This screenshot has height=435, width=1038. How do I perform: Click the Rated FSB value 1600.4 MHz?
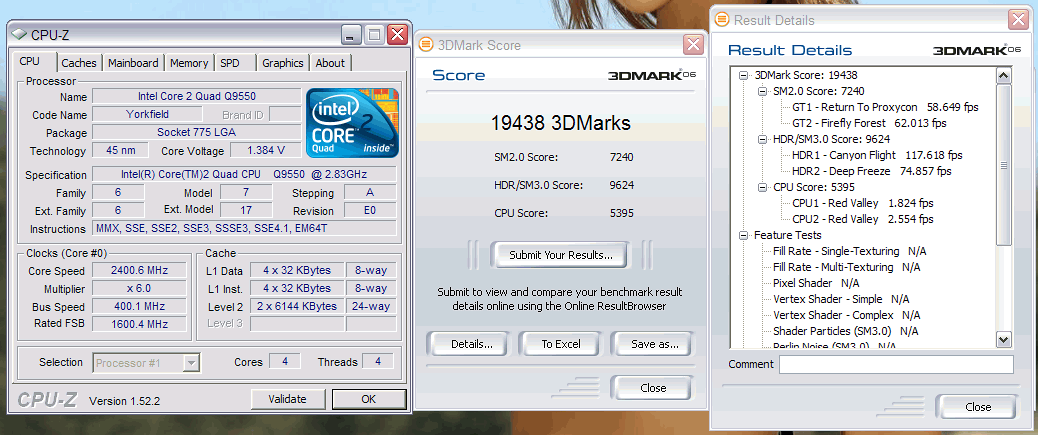pyautogui.click(x=139, y=324)
